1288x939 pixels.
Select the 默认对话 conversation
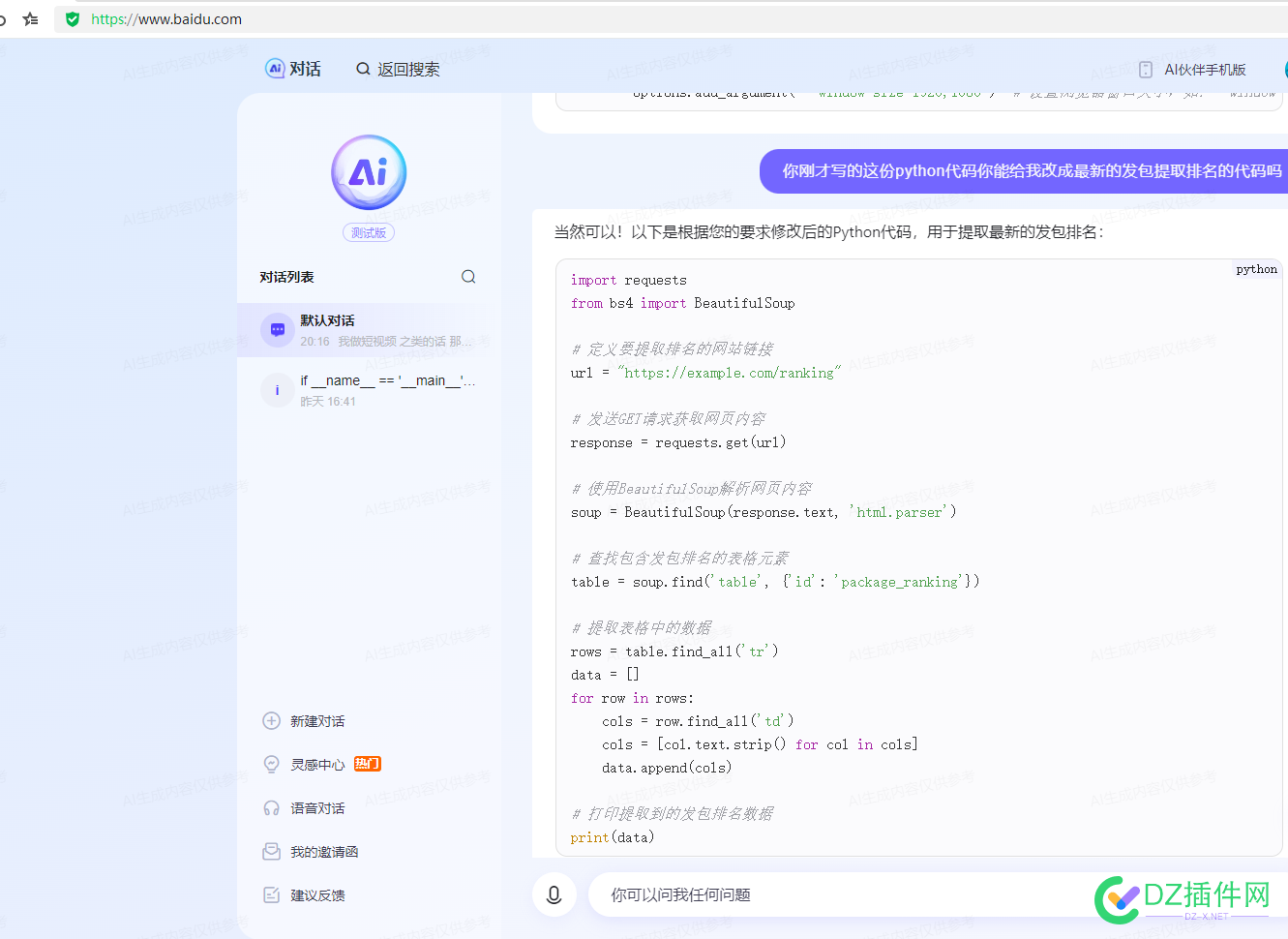pos(368,330)
